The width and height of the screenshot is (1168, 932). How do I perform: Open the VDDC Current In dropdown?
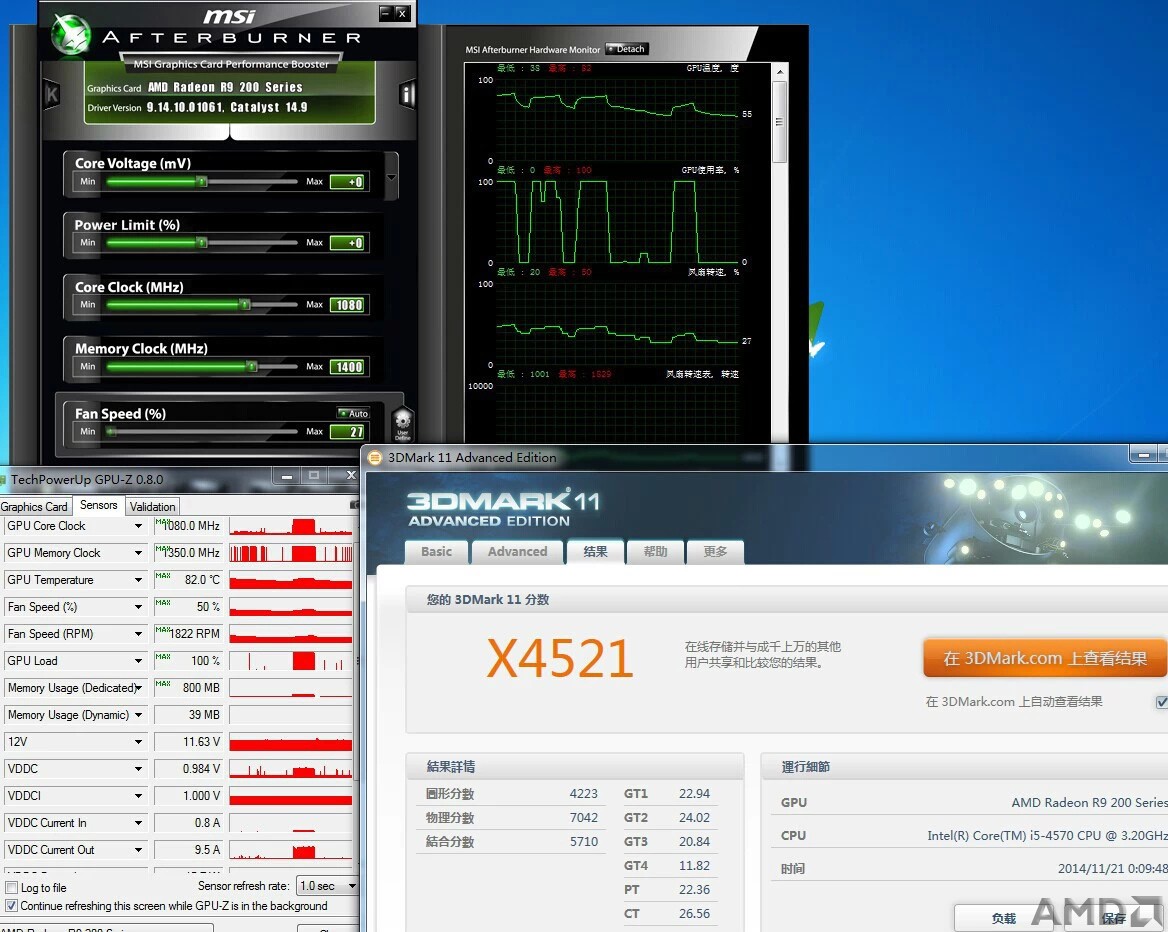[139, 823]
